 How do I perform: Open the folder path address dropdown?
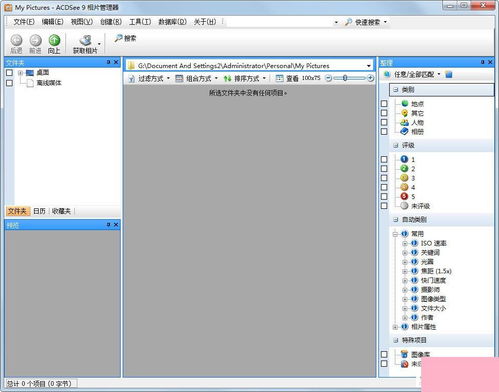369,66
